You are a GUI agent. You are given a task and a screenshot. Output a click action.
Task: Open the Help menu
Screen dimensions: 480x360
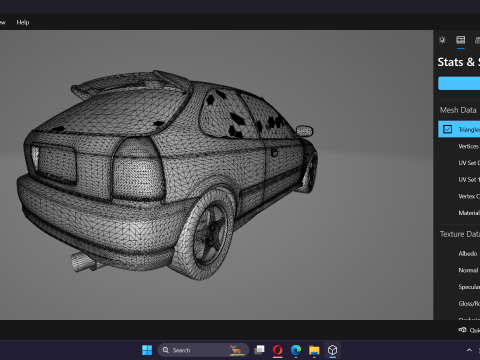coord(23,22)
